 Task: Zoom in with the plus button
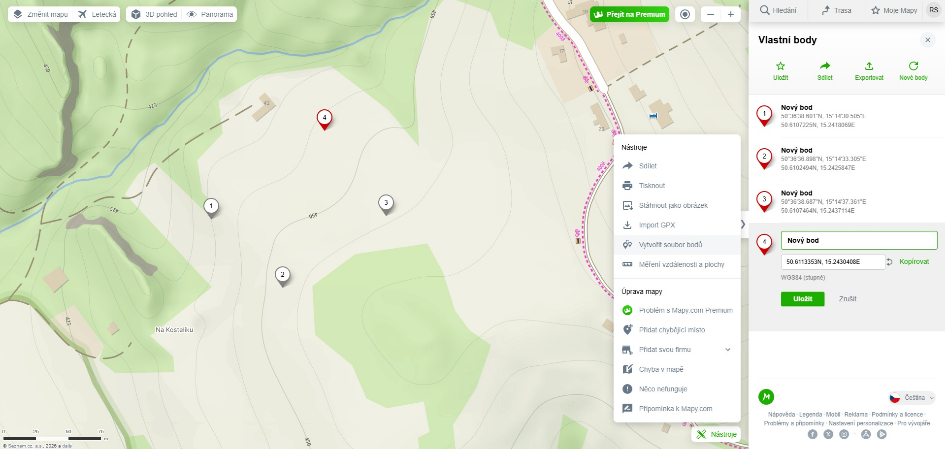[730, 14]
